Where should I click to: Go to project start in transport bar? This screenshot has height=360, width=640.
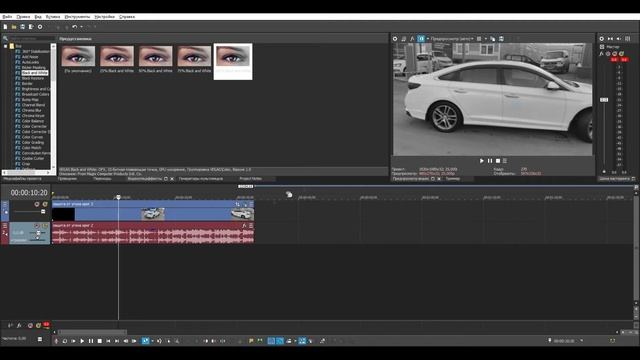pyautogui.click(x=108, y=341)
